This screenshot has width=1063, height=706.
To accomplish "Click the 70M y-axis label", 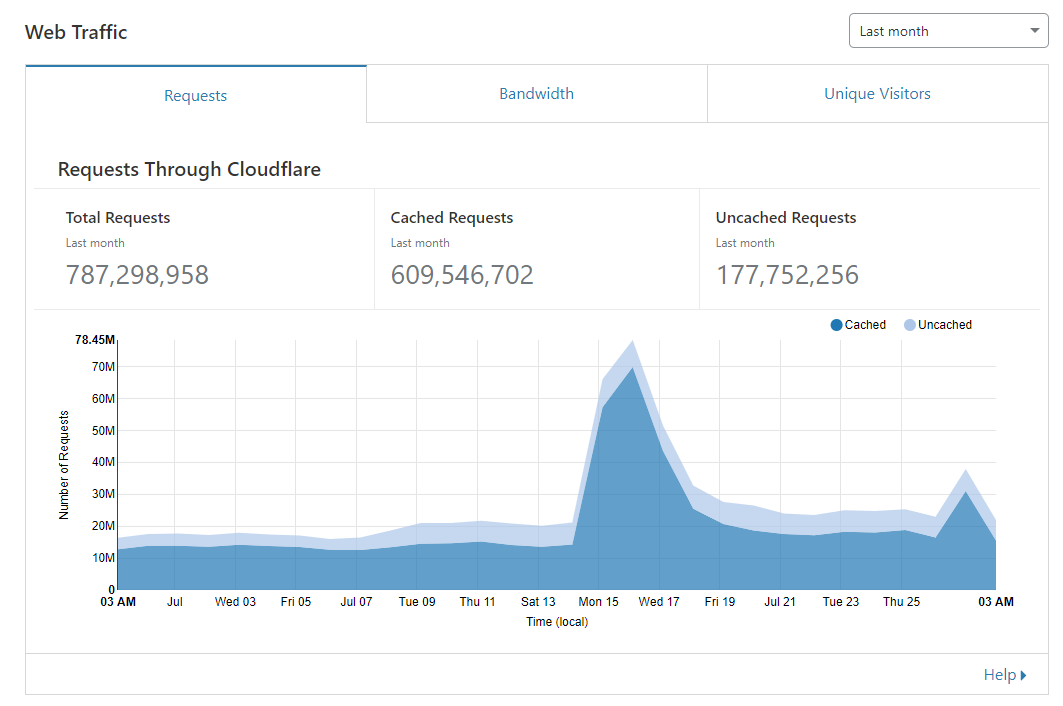I will (x=103, y=367).
